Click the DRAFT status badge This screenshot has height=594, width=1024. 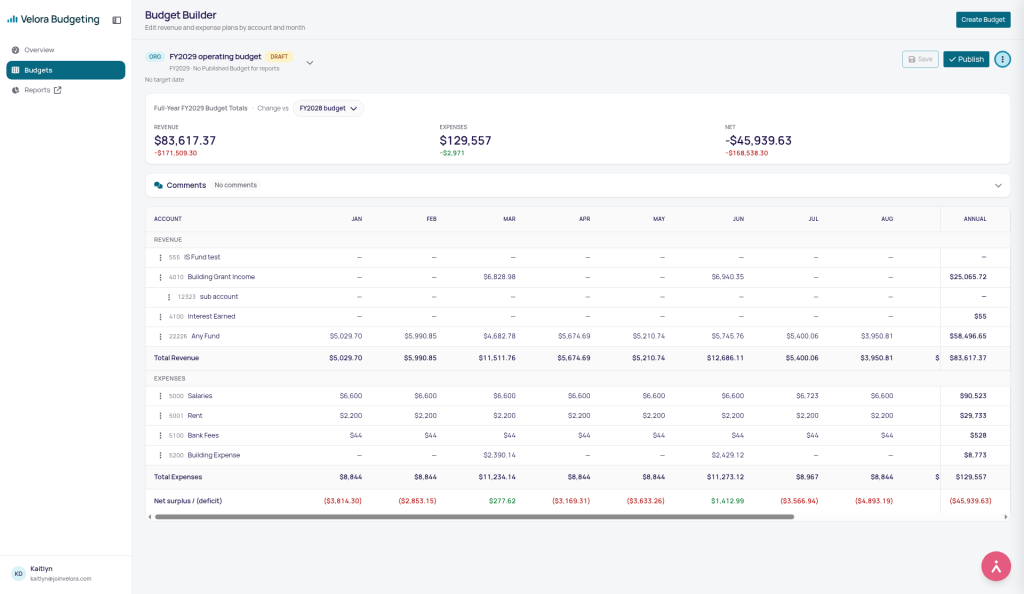pos(279,57)
